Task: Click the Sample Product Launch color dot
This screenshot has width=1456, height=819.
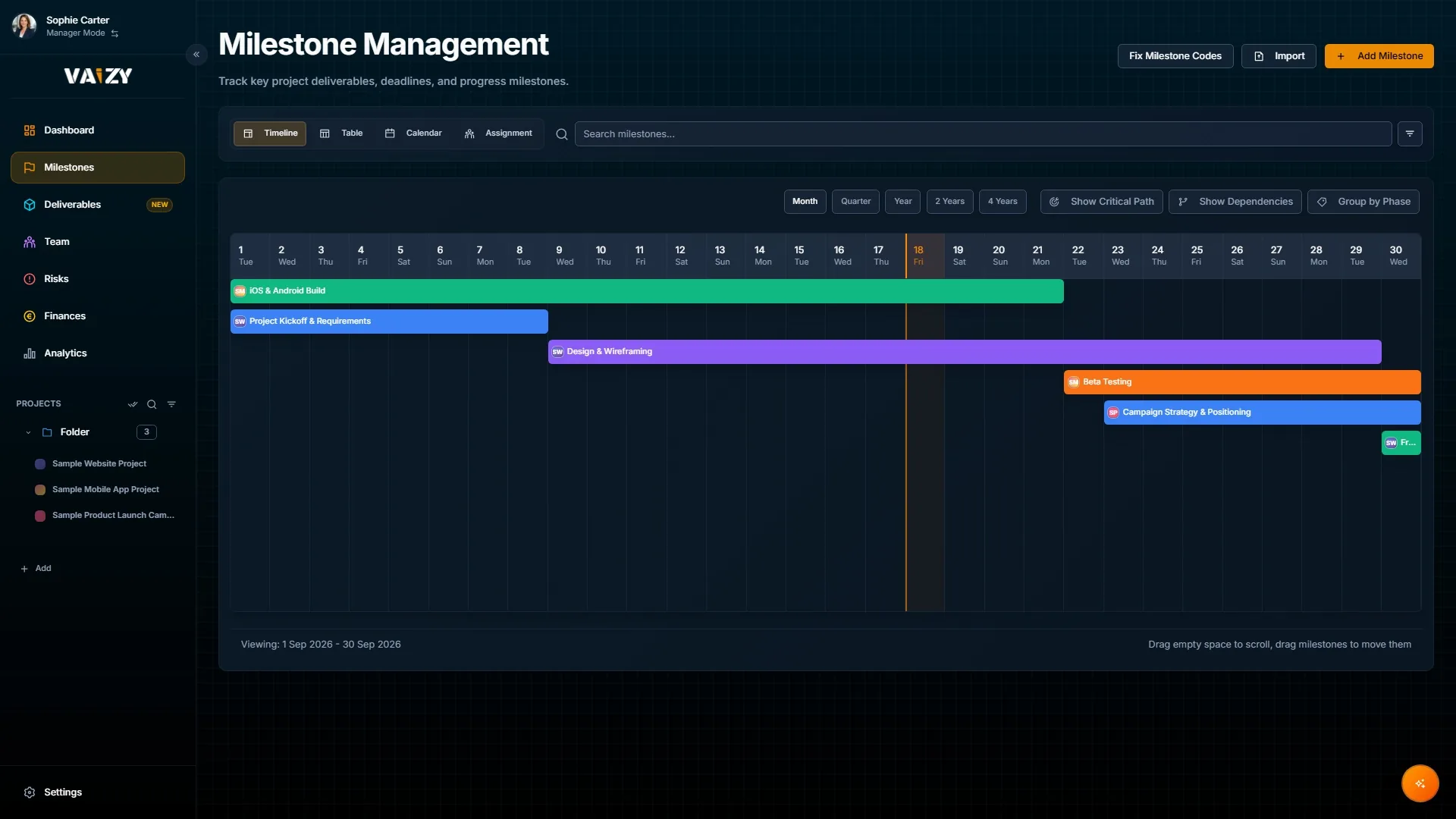Action: [40, 516]
